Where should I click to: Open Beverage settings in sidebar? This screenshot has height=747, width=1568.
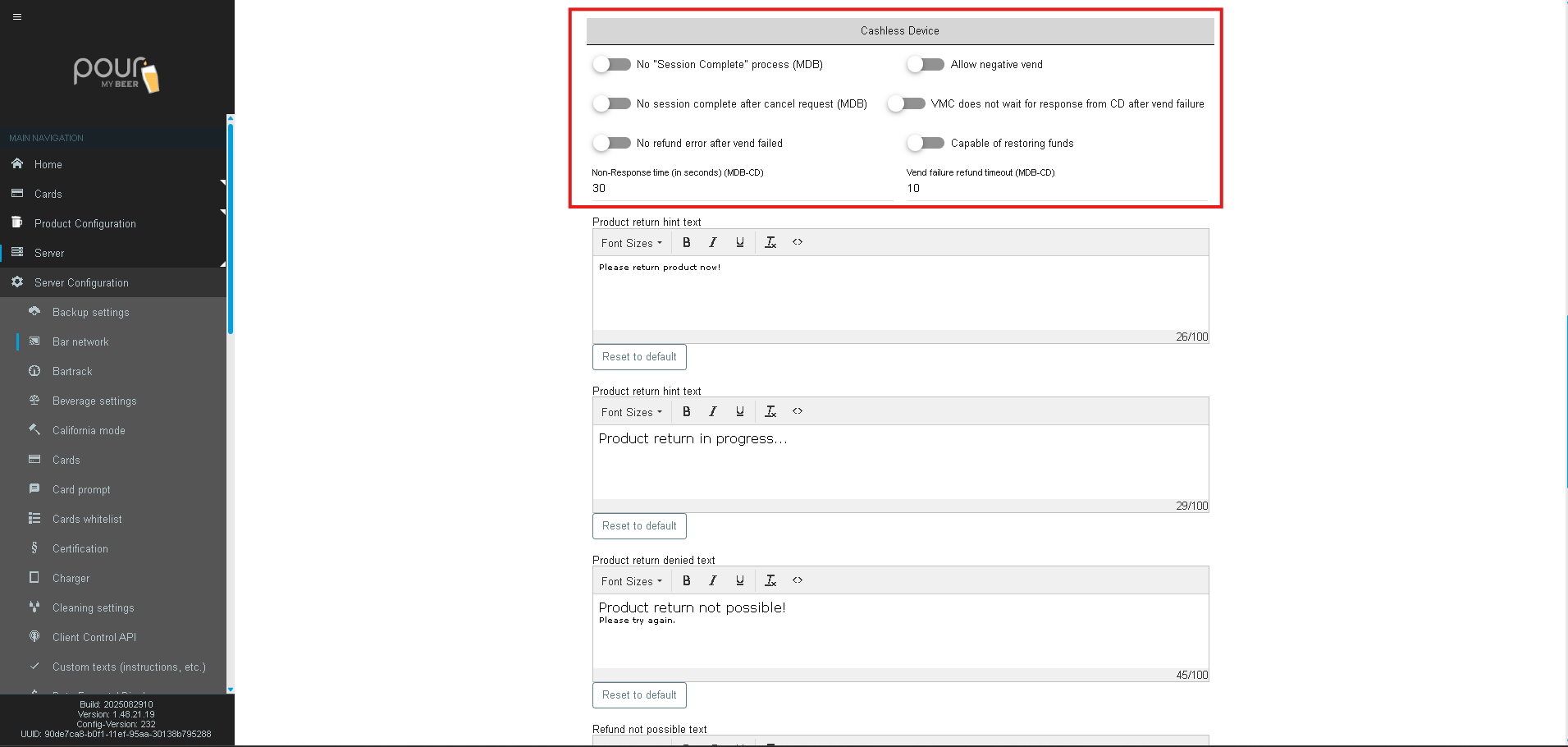(x=94, y=401)
